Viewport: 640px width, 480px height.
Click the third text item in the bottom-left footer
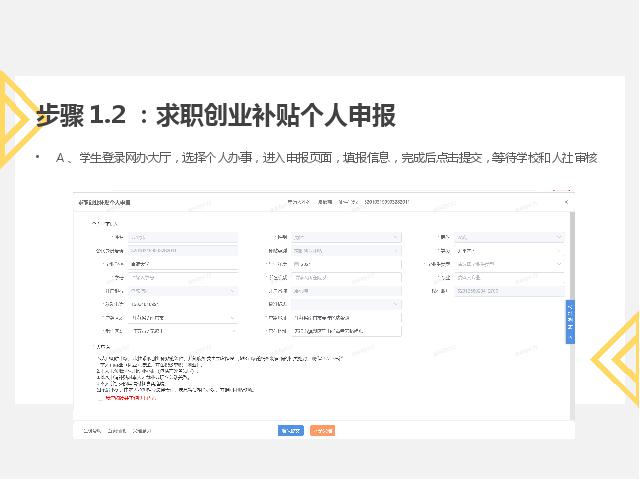click(x=142, y=431)
